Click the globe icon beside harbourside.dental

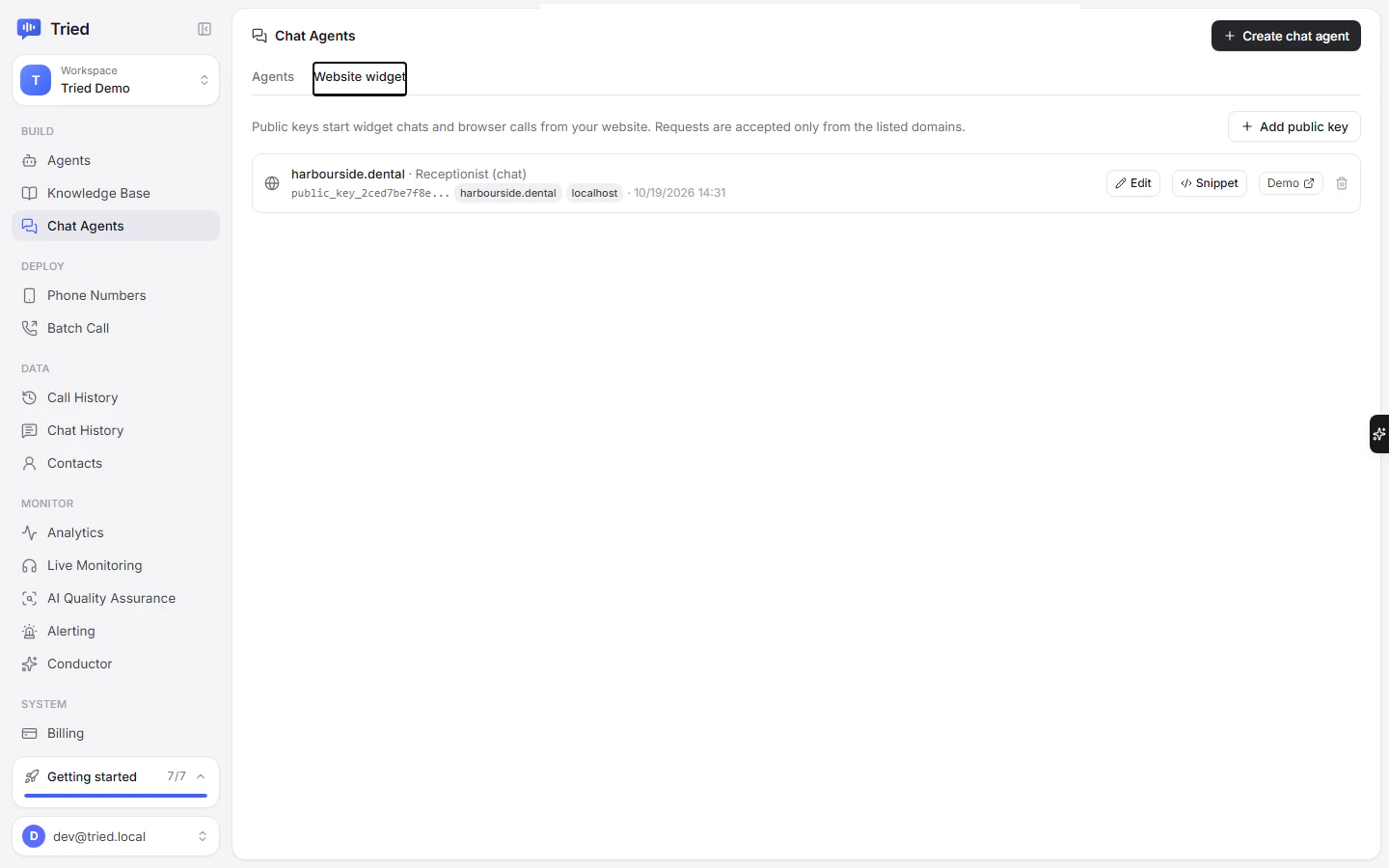272,183
